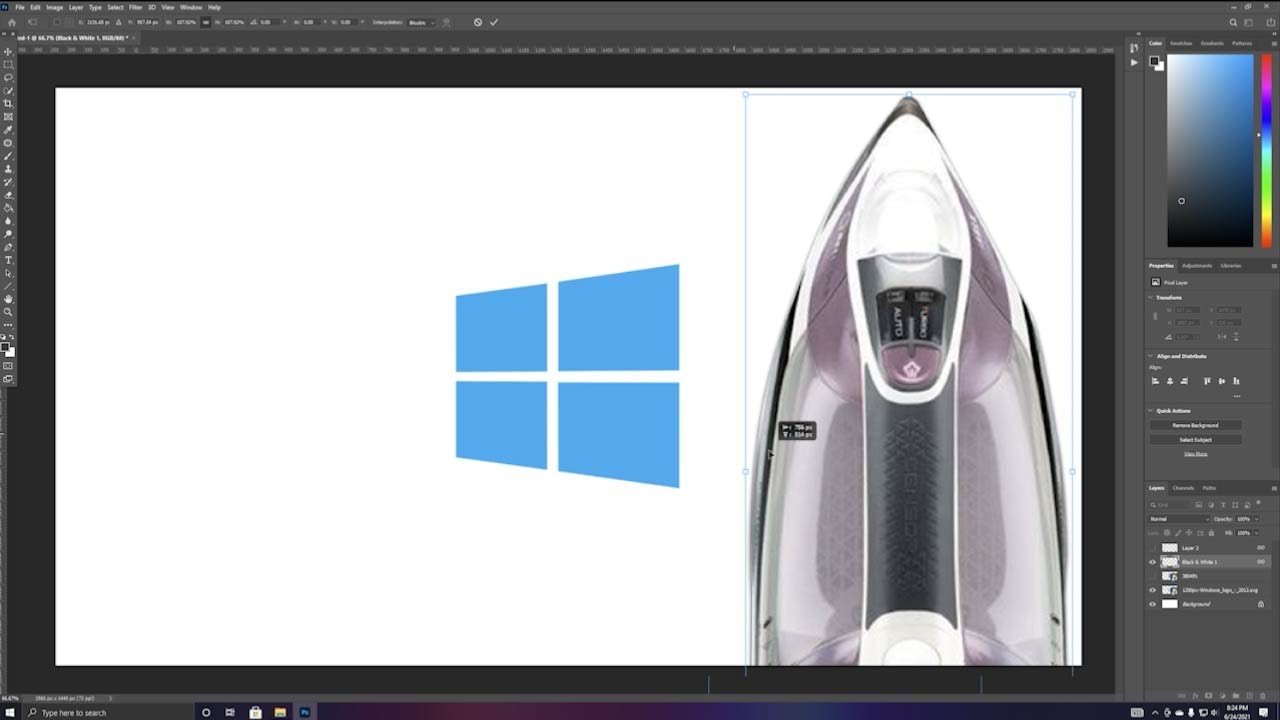
Task: Click the search icon at top right
Action: [x=1233, y=22]
